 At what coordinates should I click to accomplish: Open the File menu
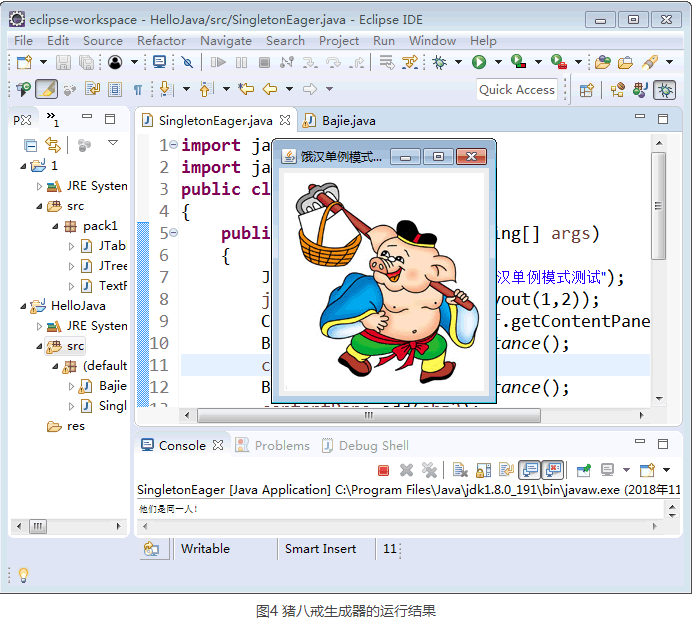pos(23,41)
